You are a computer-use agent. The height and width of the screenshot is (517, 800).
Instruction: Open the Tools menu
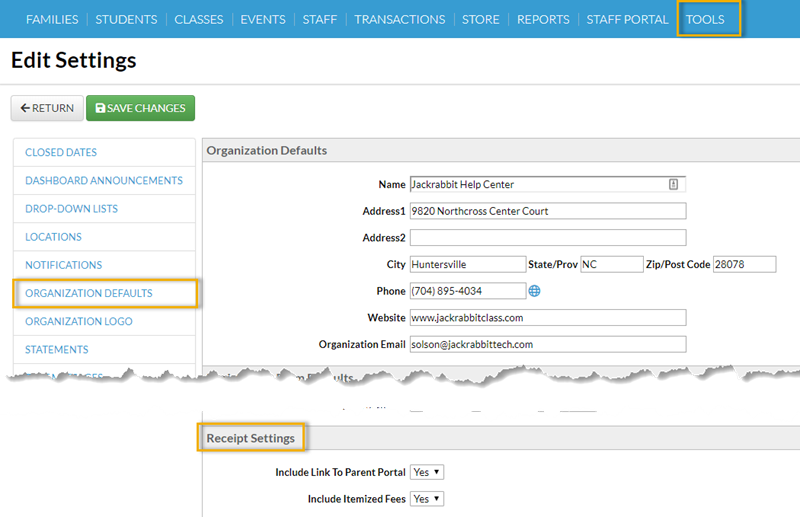pyautogui.click(x=705, y=19)
